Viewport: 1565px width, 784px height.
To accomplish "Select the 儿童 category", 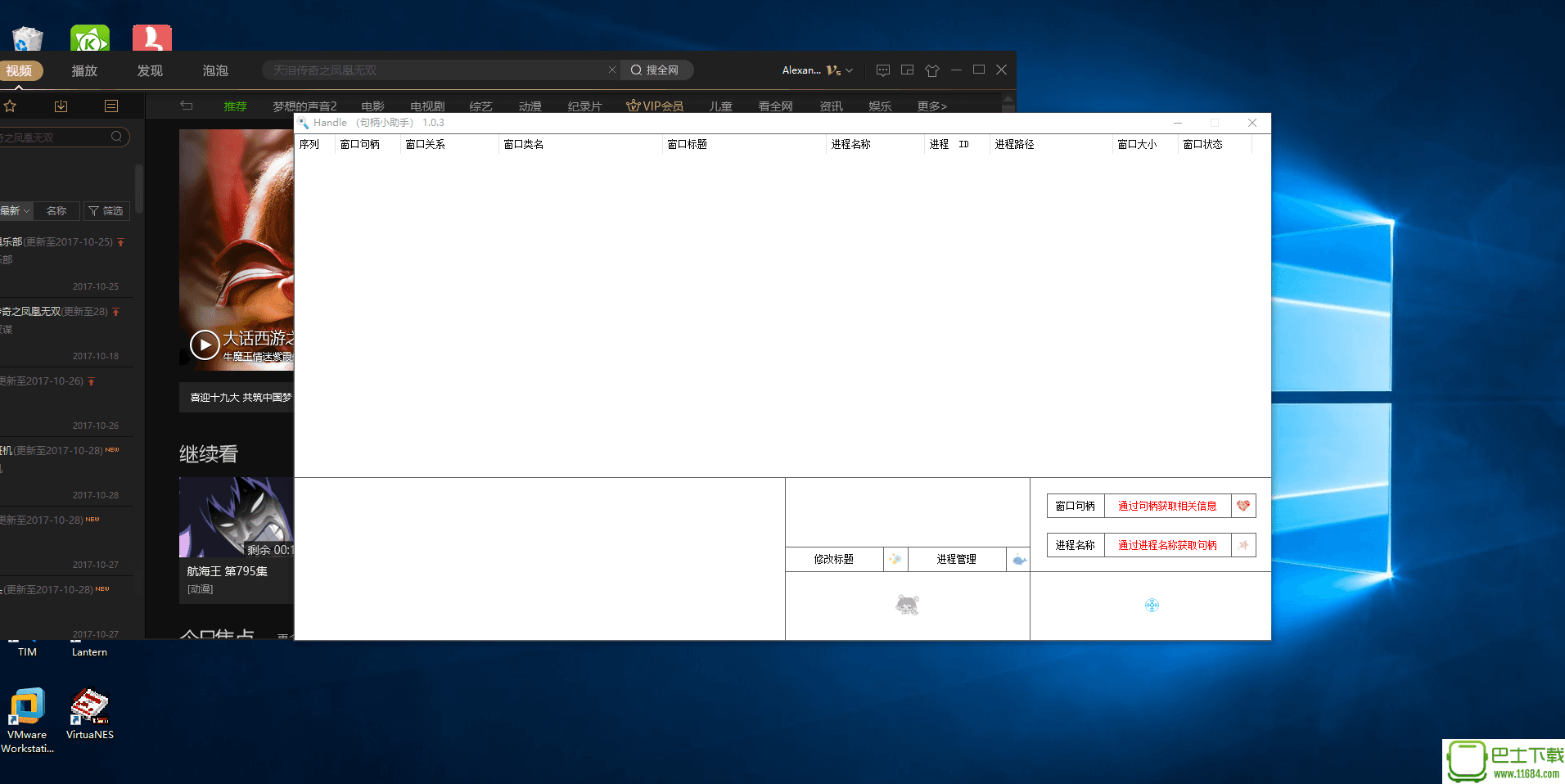I will pos(720,106).
